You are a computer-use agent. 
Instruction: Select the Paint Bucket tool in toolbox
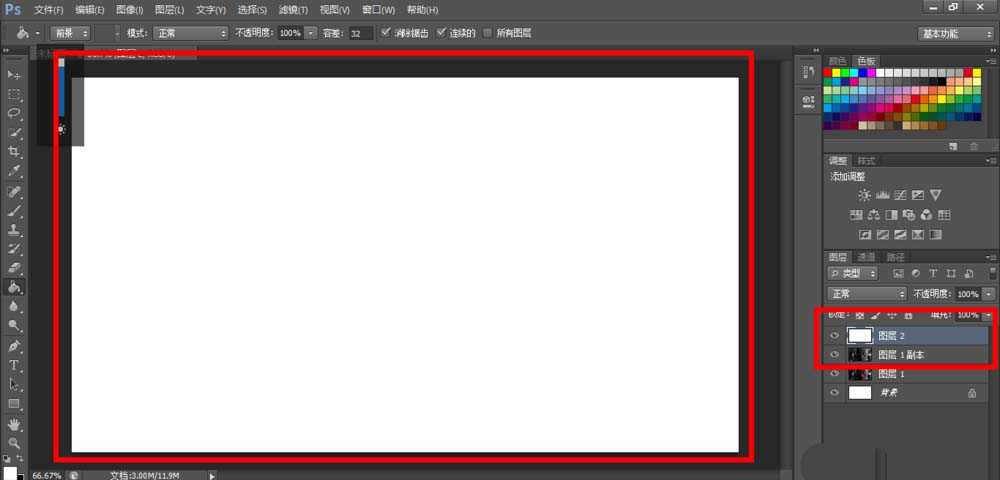[x=14, y=287]
